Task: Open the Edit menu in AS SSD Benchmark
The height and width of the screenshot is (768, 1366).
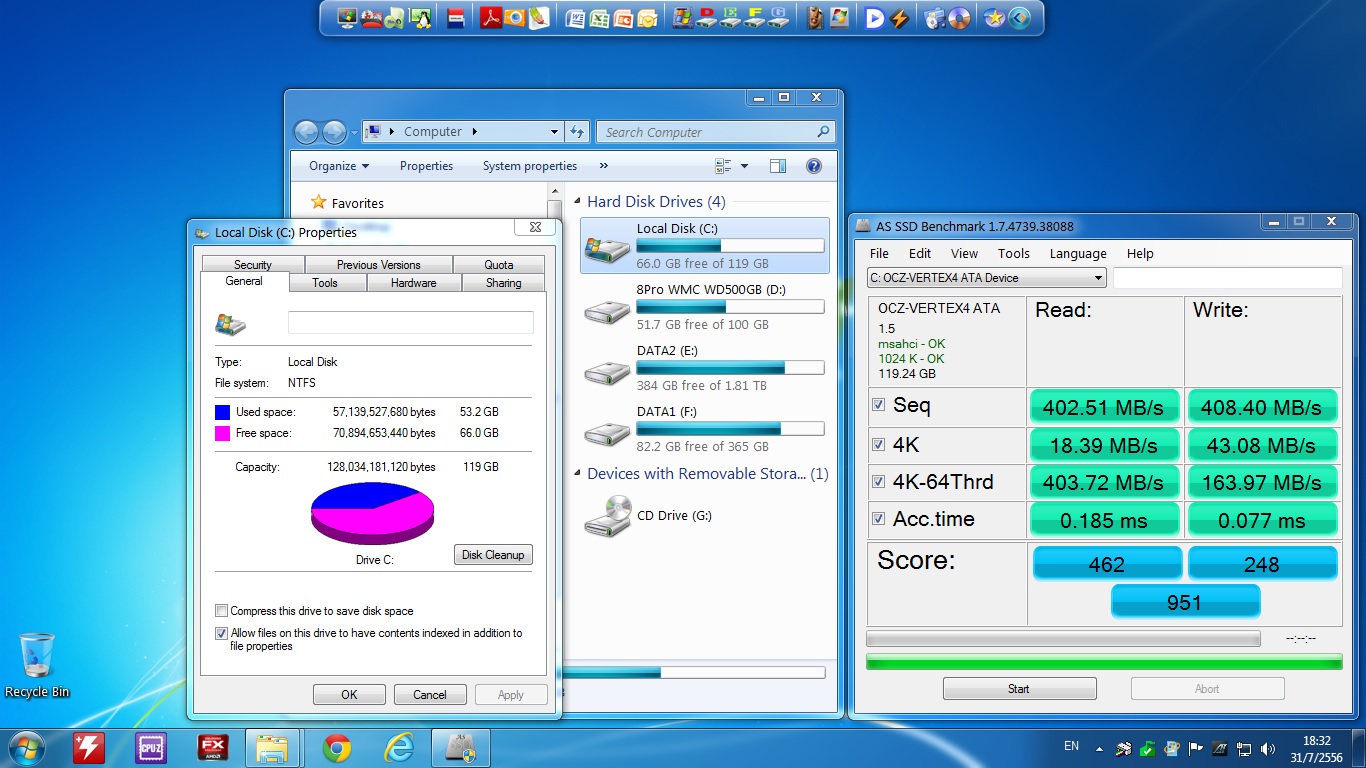Action: pos(920,253)
